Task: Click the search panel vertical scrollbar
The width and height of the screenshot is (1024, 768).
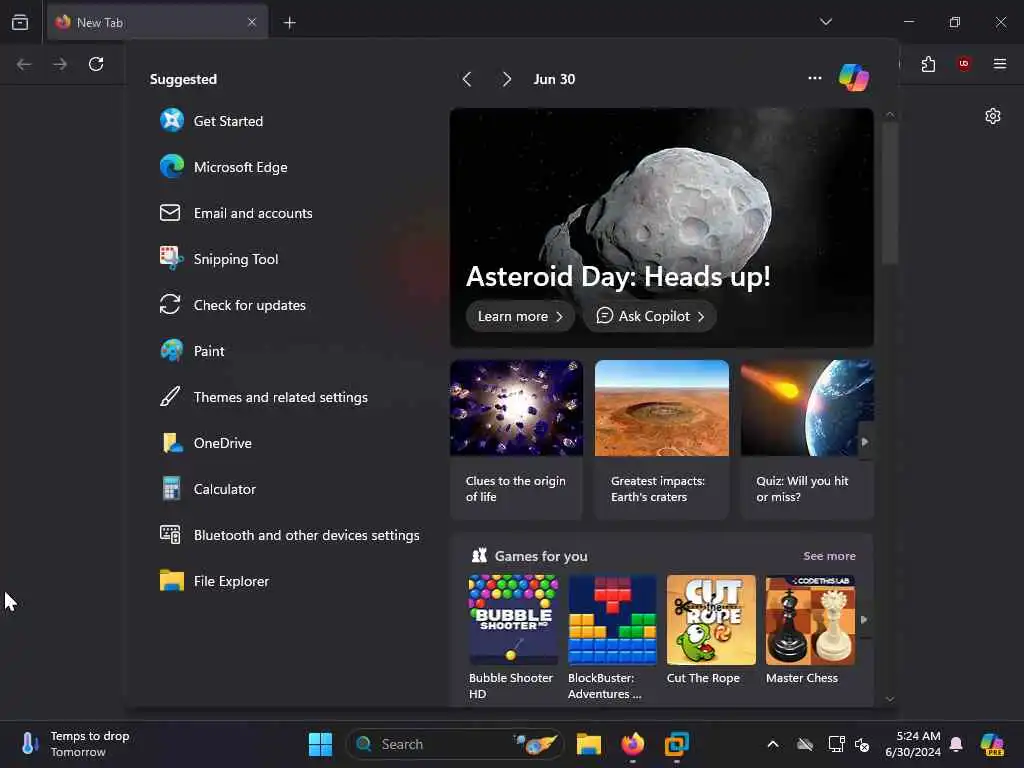Action: [x=889, y=193]
